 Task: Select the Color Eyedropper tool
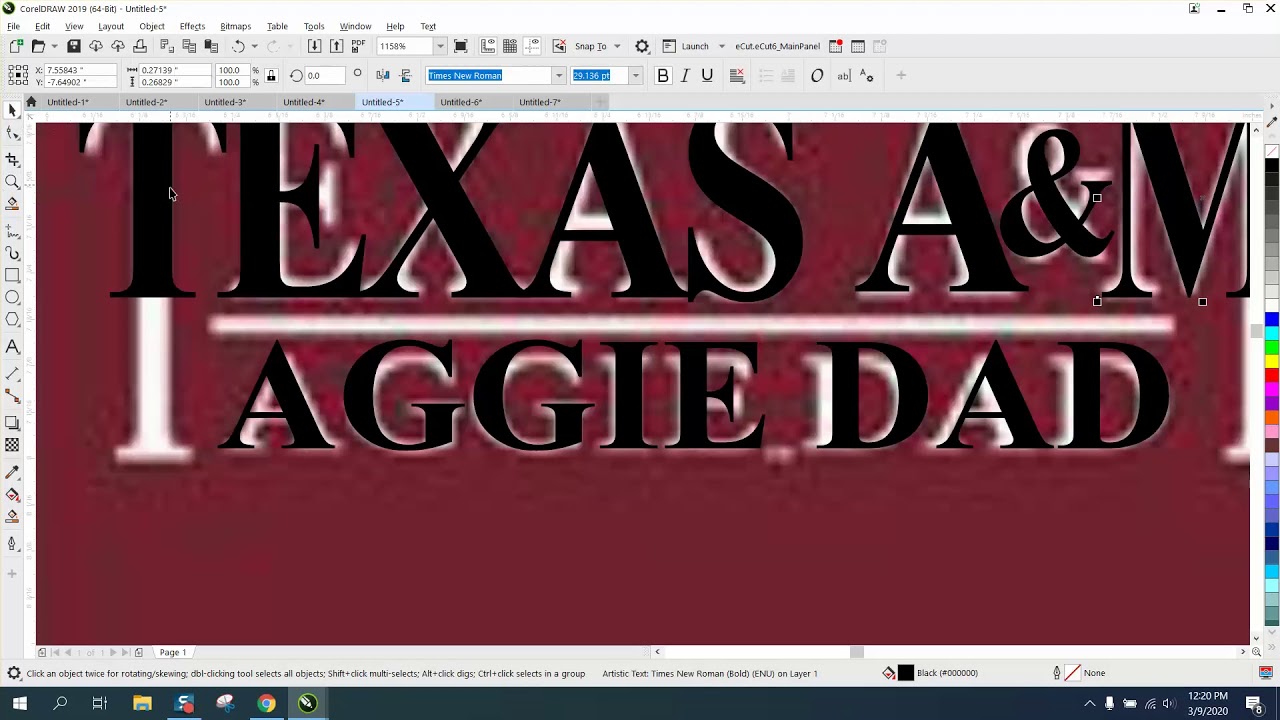(x=12, y=472)
